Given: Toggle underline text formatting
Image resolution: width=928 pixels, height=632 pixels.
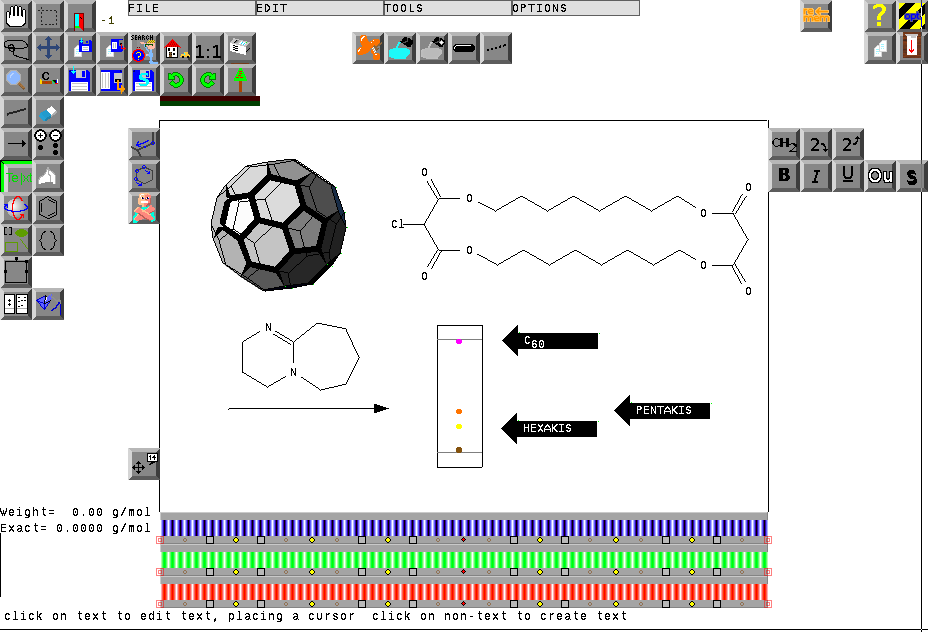Looking at the screenshot, I should [849, 176].
